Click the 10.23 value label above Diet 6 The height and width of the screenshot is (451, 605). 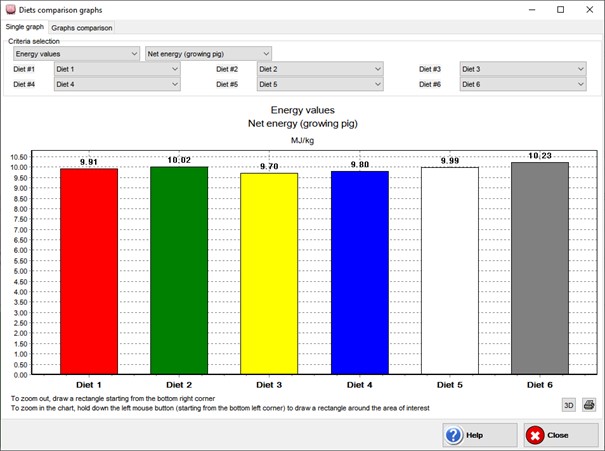540,156
